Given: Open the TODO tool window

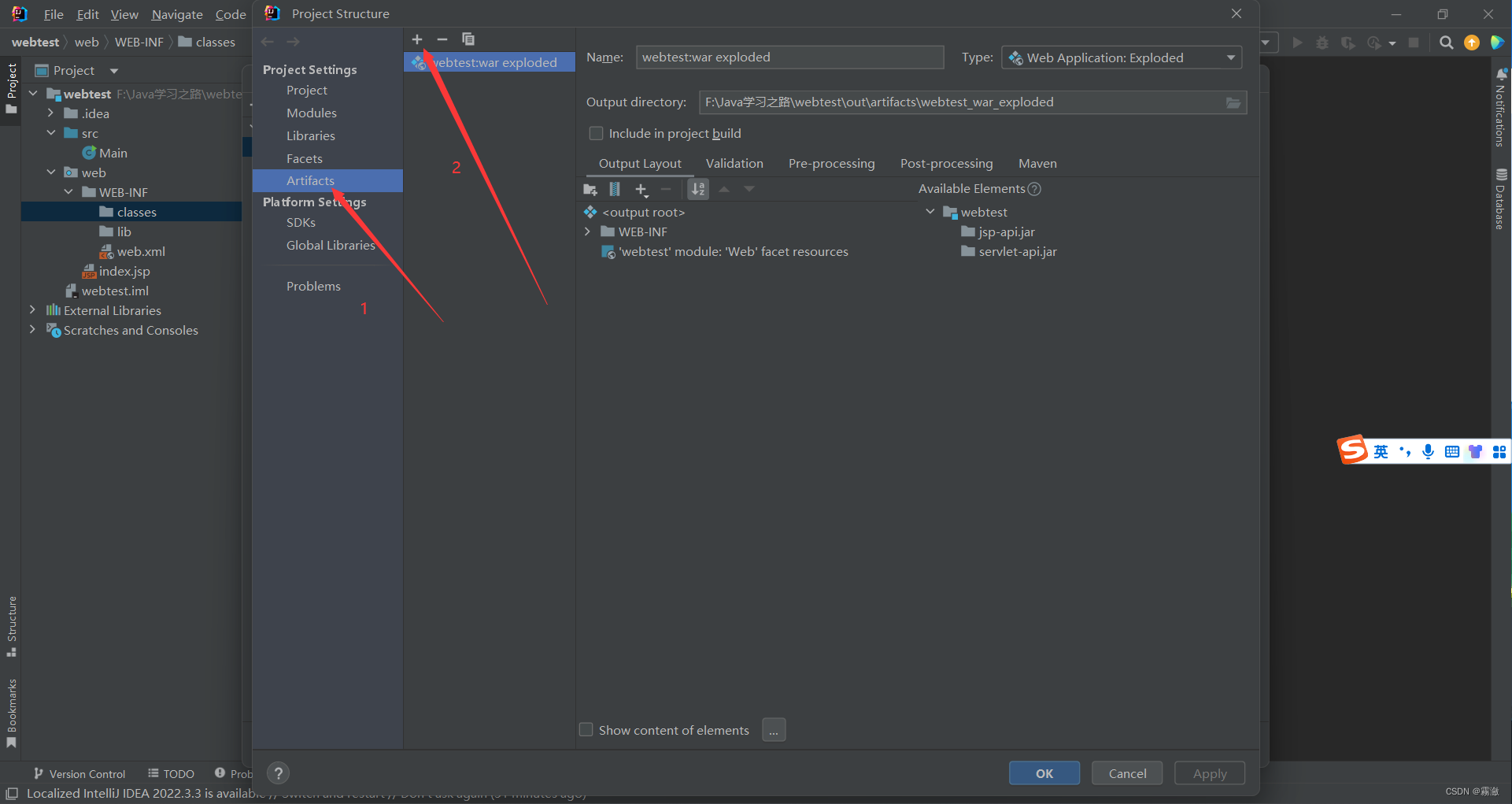Looking at the screenshot, I should (171, 774).
